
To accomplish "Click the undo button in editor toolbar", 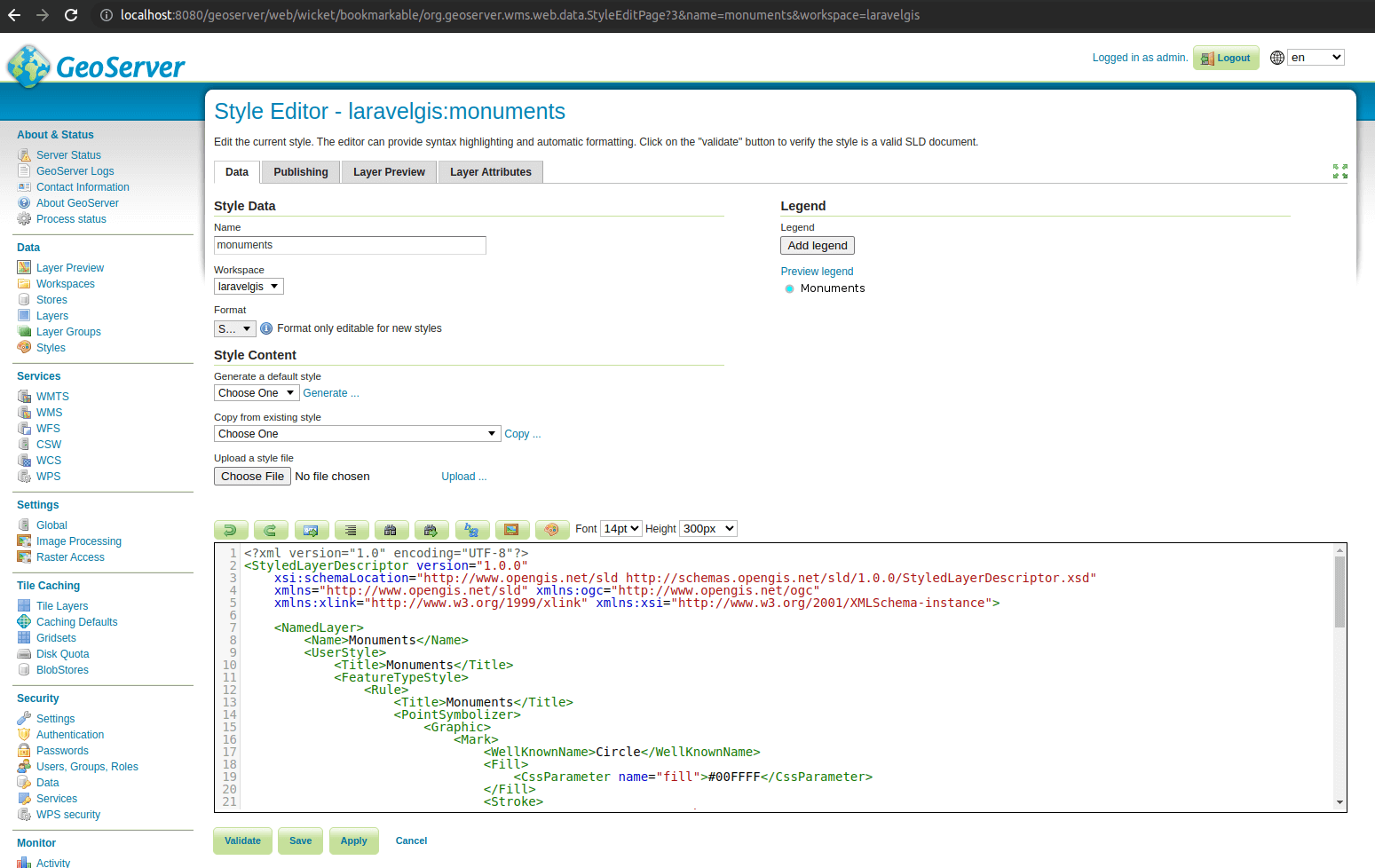I will pos(231,530).
